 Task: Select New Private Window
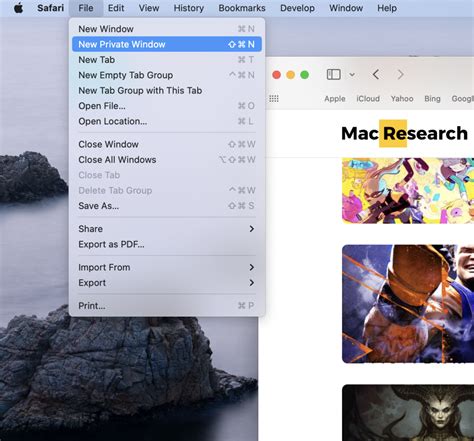point(167,44)
